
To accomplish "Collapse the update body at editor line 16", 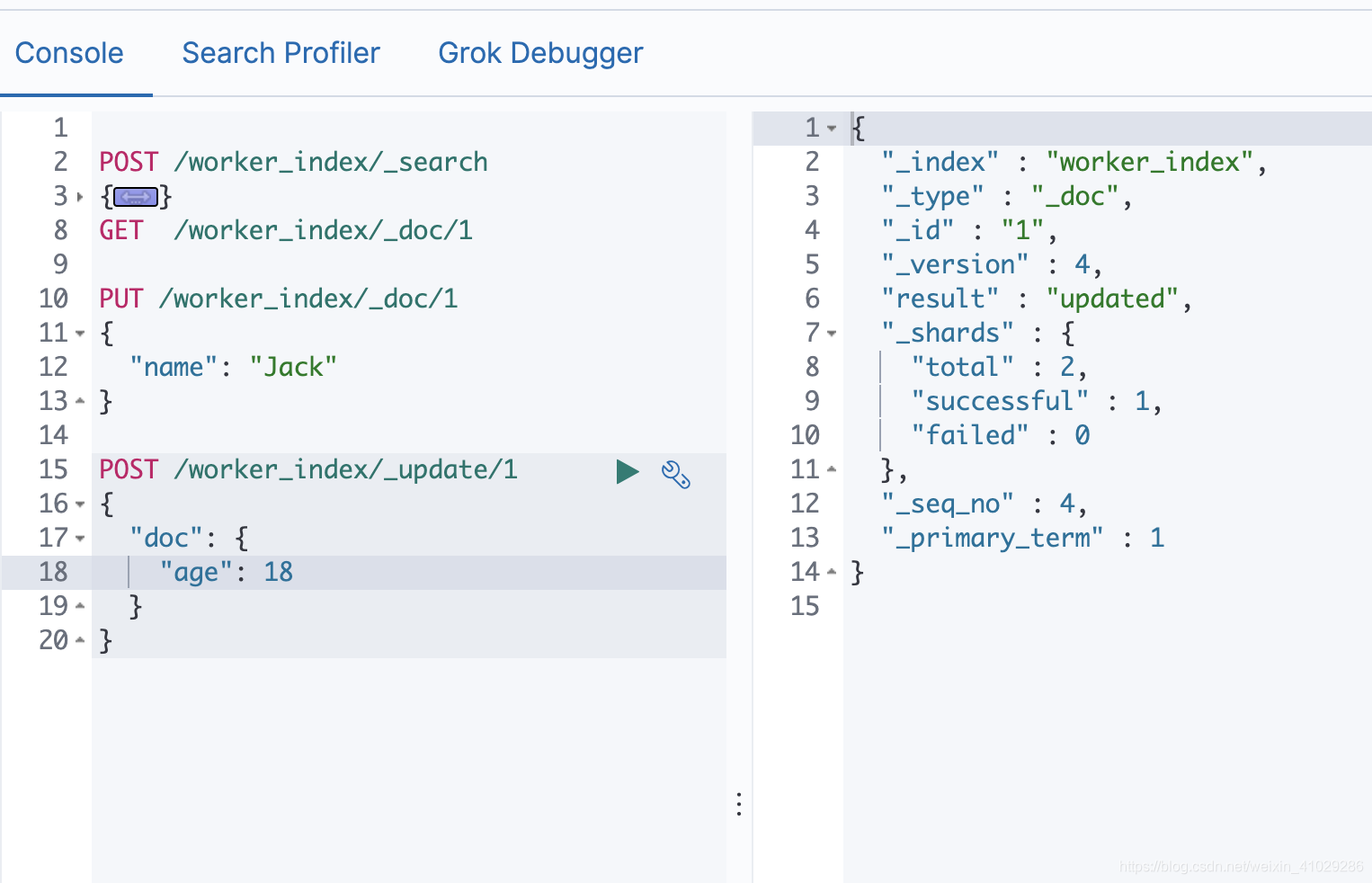I will tap(80, 504).
